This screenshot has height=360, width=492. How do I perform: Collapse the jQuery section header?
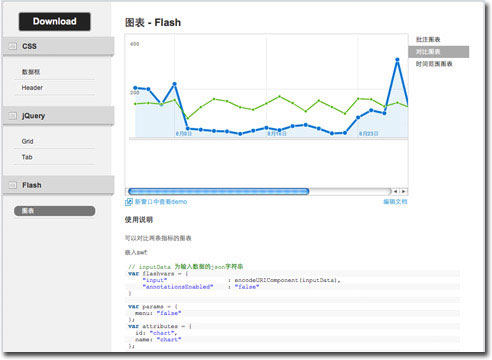click(58, 116)
